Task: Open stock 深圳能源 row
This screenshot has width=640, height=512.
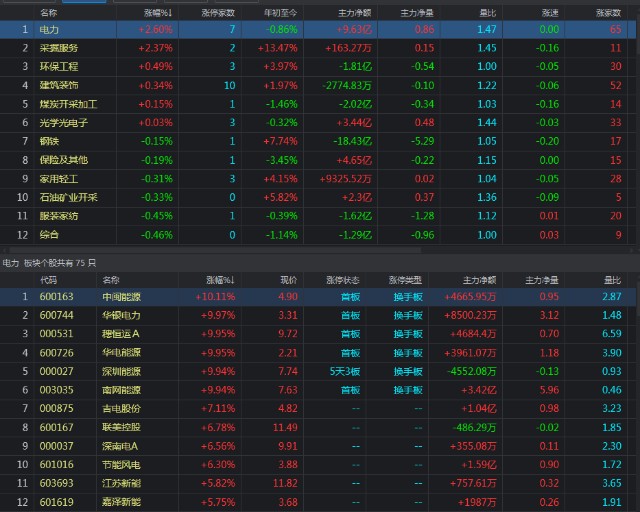Action: [x=122, y=371]
